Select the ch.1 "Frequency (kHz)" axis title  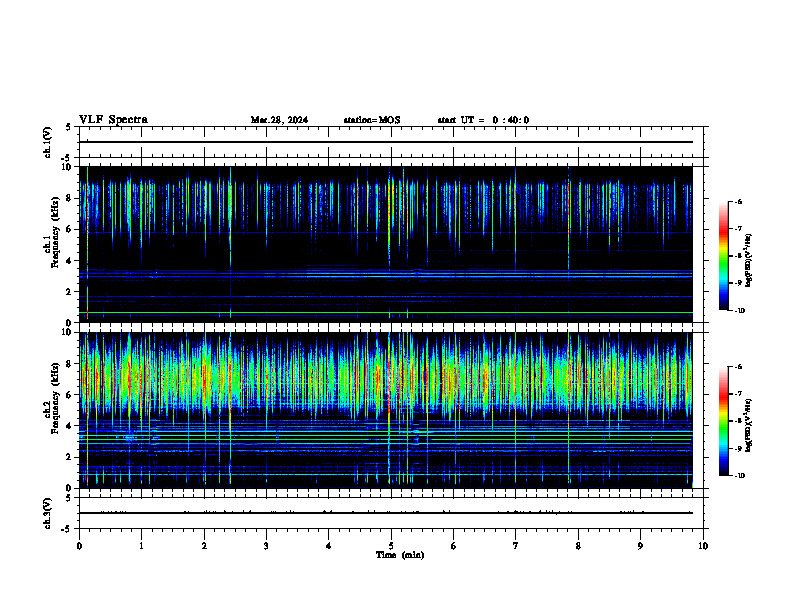pyautogui.click(x=55, y=232)
